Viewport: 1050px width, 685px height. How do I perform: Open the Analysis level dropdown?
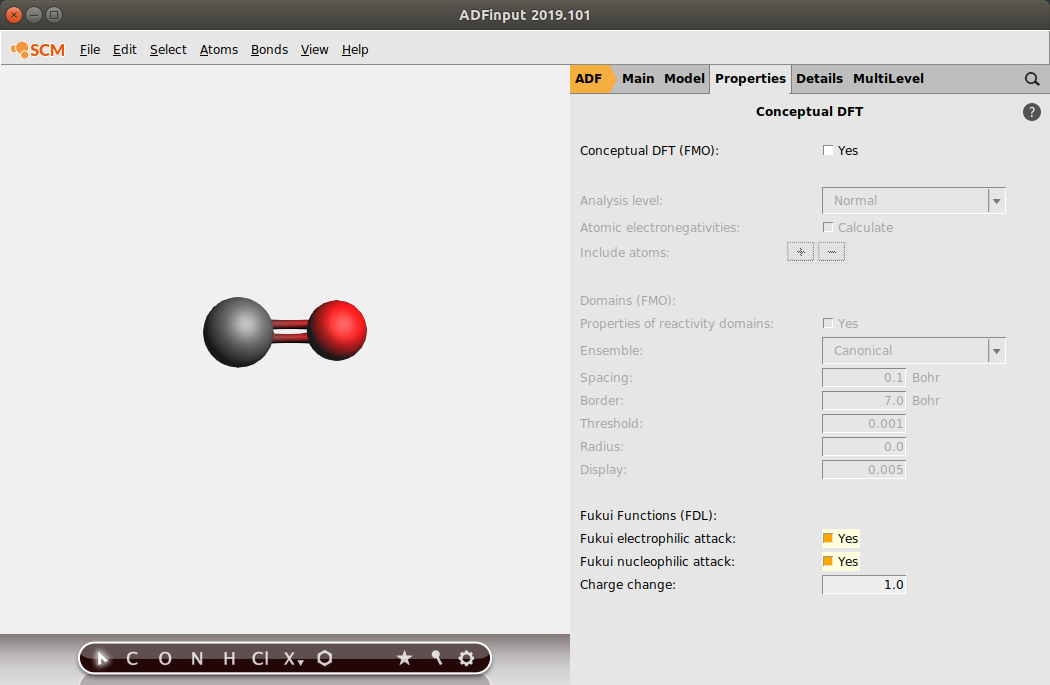pyautogui.click(x=914, y=201)
